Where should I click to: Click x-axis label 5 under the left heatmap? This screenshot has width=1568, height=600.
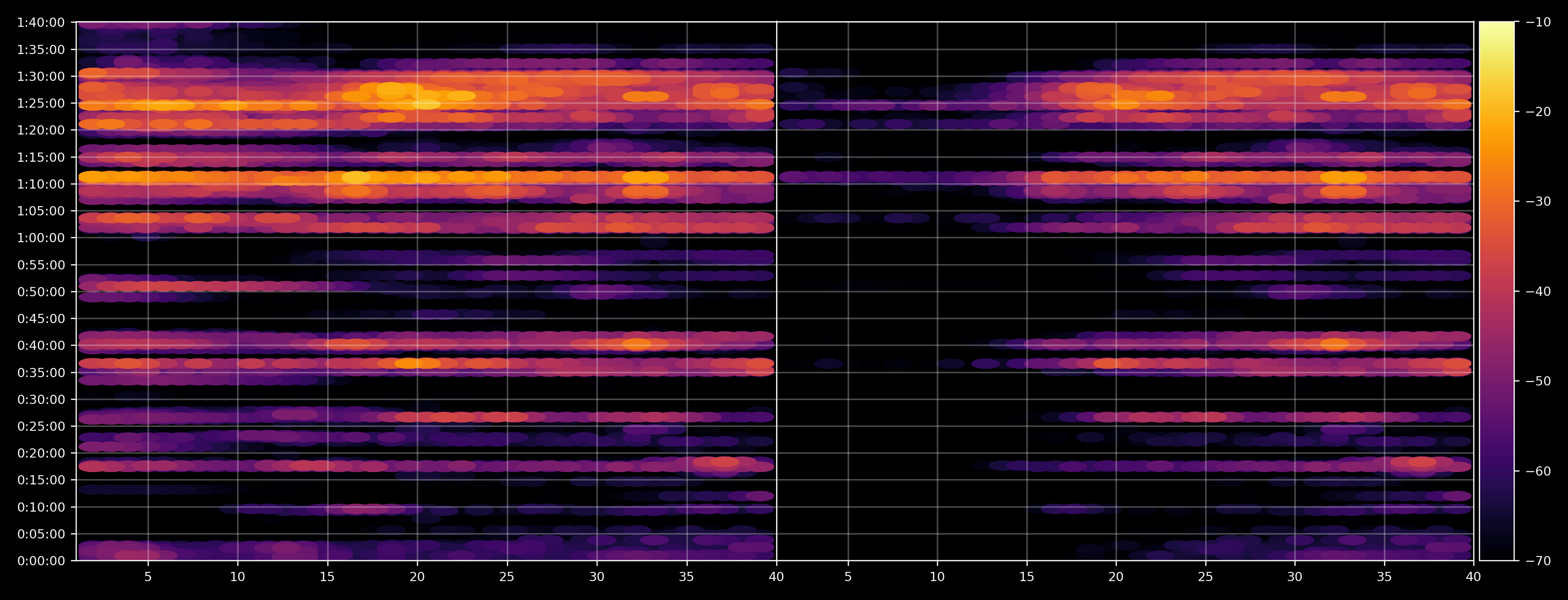[x=148, y=576]
